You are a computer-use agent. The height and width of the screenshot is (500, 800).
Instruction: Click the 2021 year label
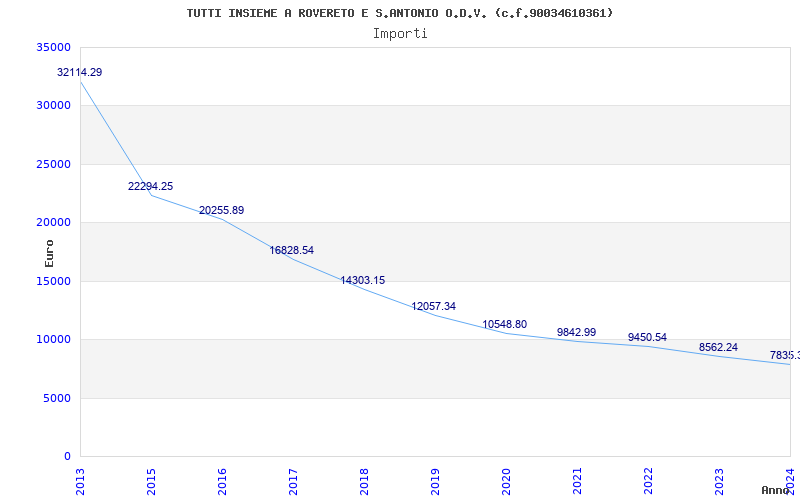(x=577, y=481)
